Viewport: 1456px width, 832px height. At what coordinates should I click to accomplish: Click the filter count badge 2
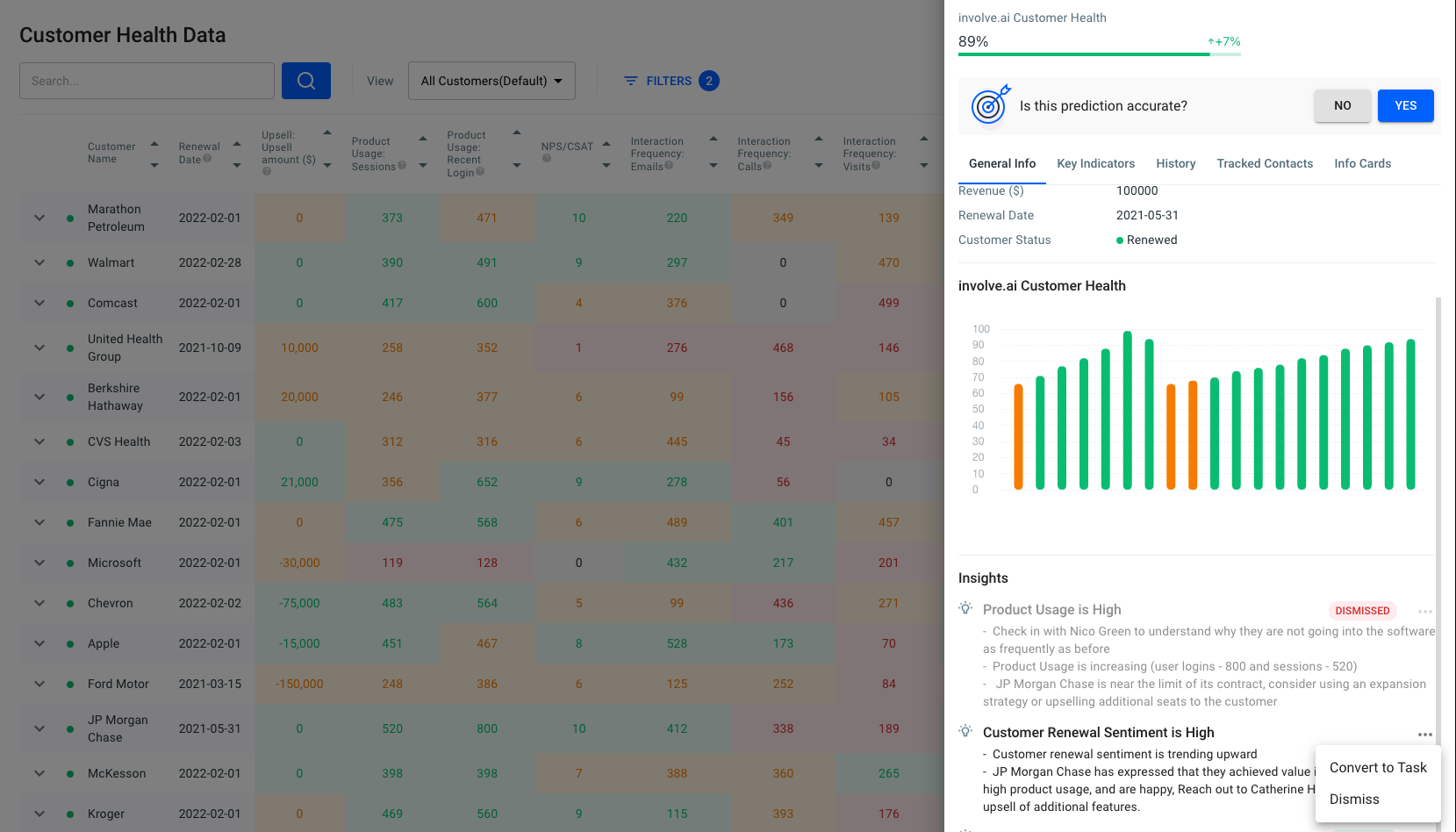click(x=709, y=81)
